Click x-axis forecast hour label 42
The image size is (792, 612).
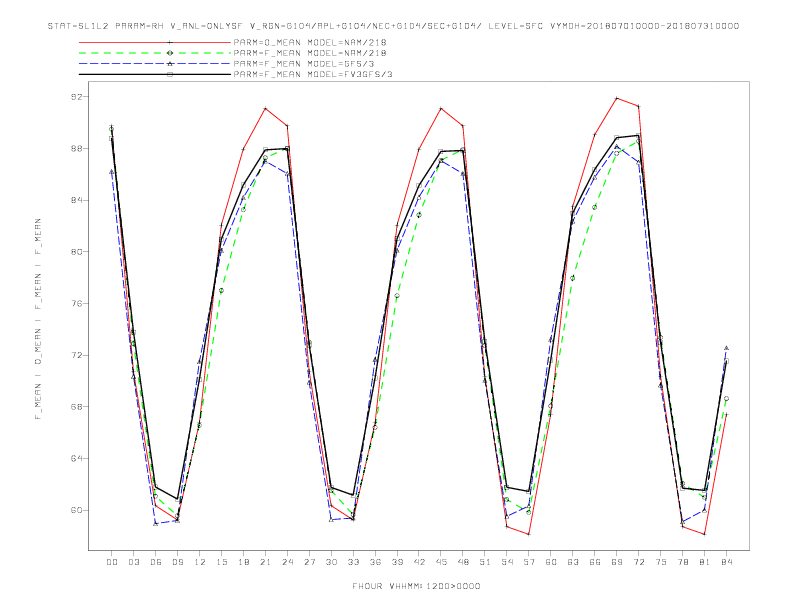419,562
